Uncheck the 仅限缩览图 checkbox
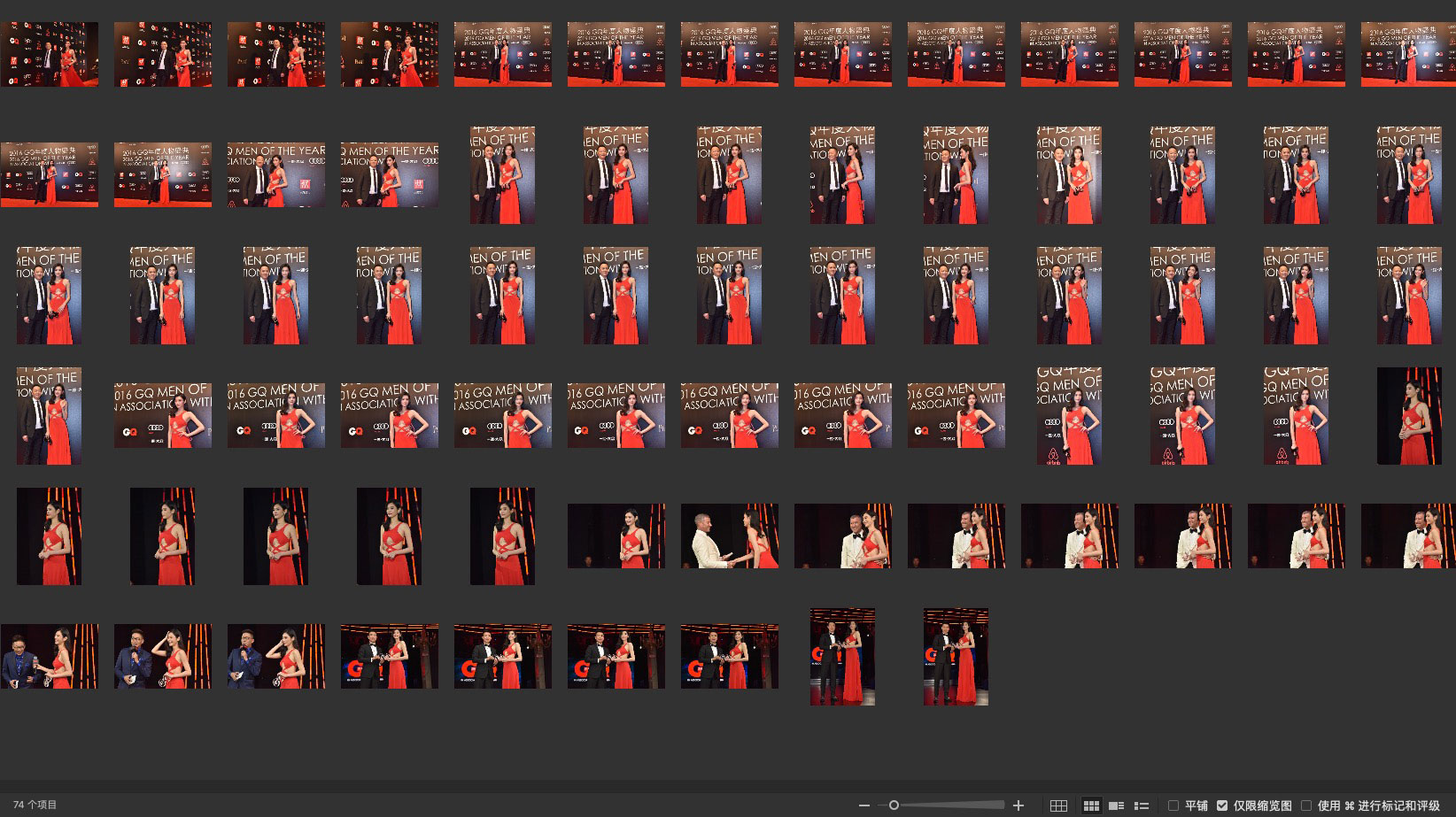 click(x=1222, y=805)
